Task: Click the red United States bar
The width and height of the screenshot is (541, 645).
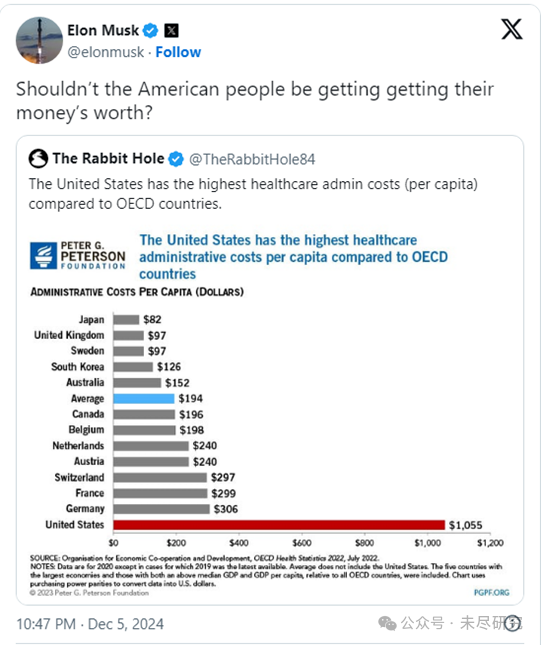Action: [279, 525]
